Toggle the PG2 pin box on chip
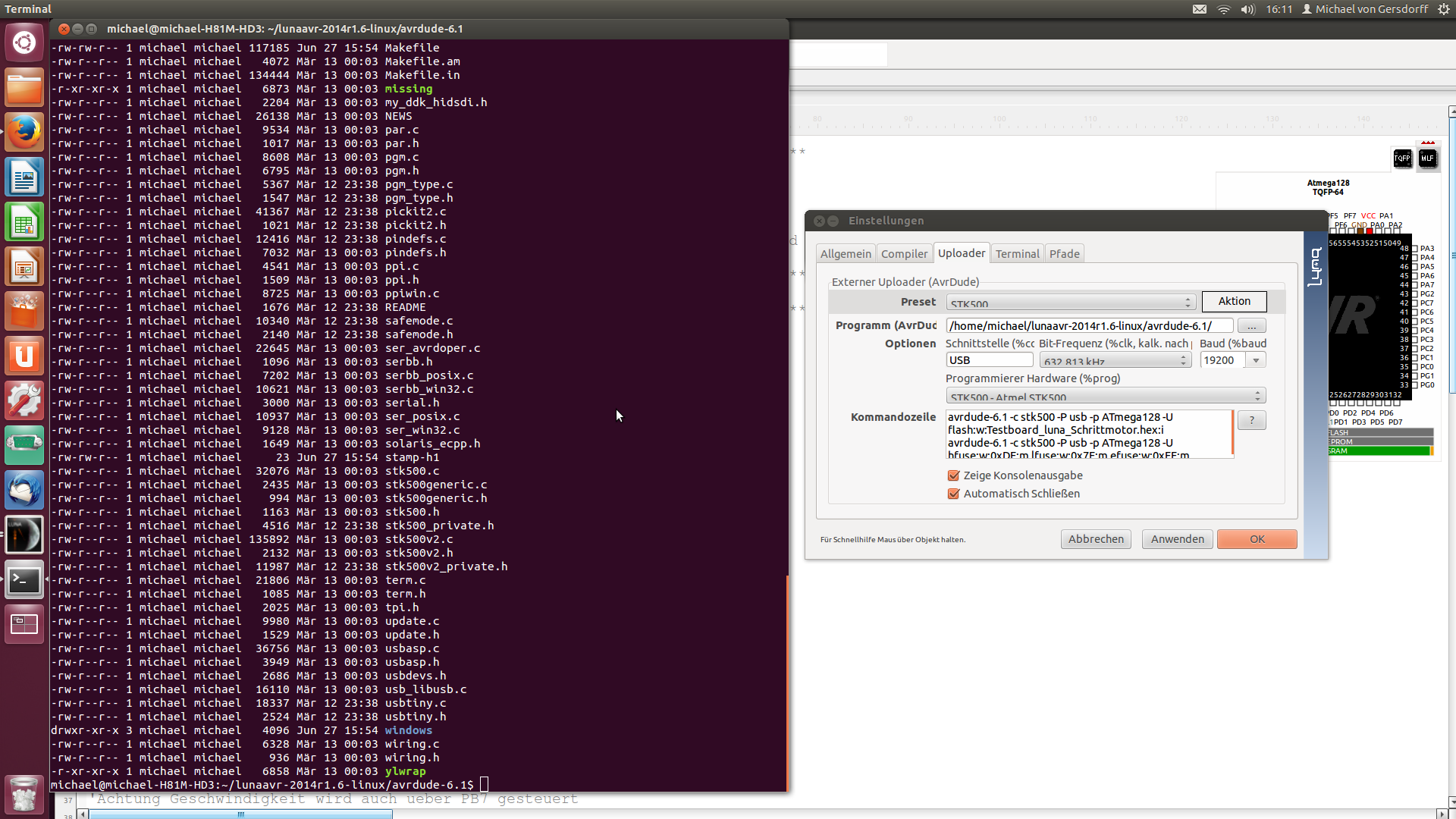1456x819 pixels. pos(1414,294)
